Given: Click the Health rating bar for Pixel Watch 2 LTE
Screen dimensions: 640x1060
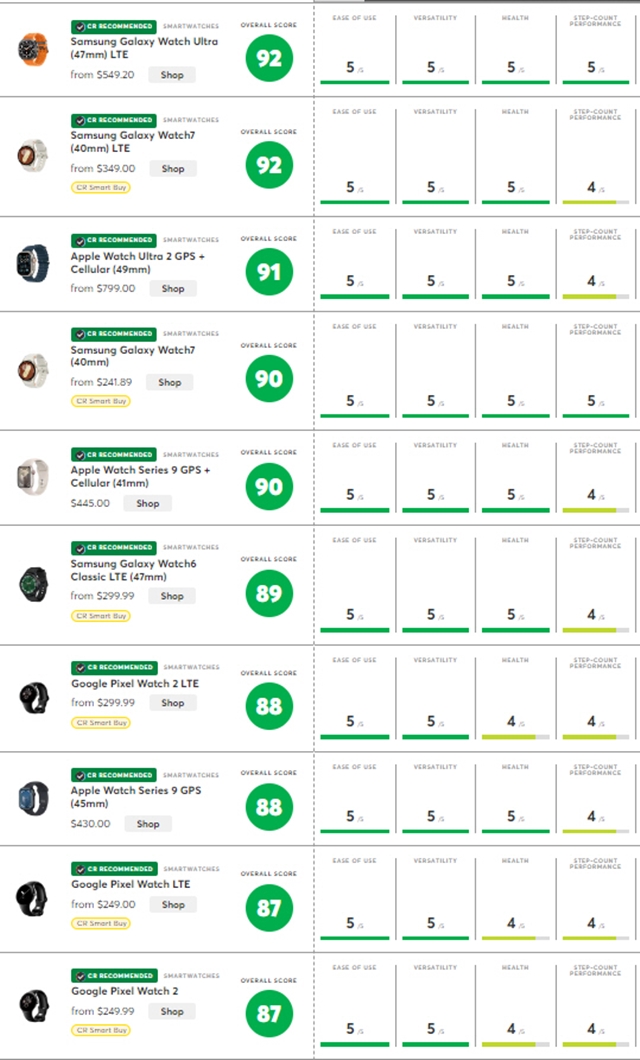Looking at the screenshot, I should pyautogui.click(x=516, y=737).
